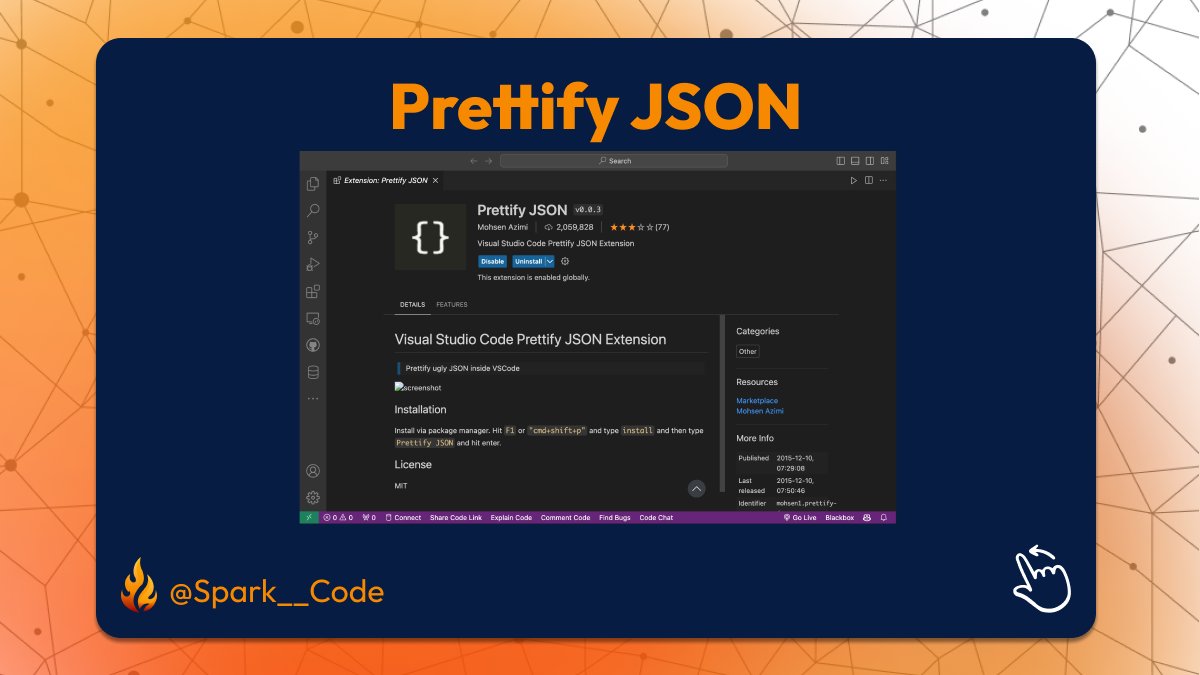The image size is (1200, 675).
Task: Click the extension settings gear icon
Action: 565,260
